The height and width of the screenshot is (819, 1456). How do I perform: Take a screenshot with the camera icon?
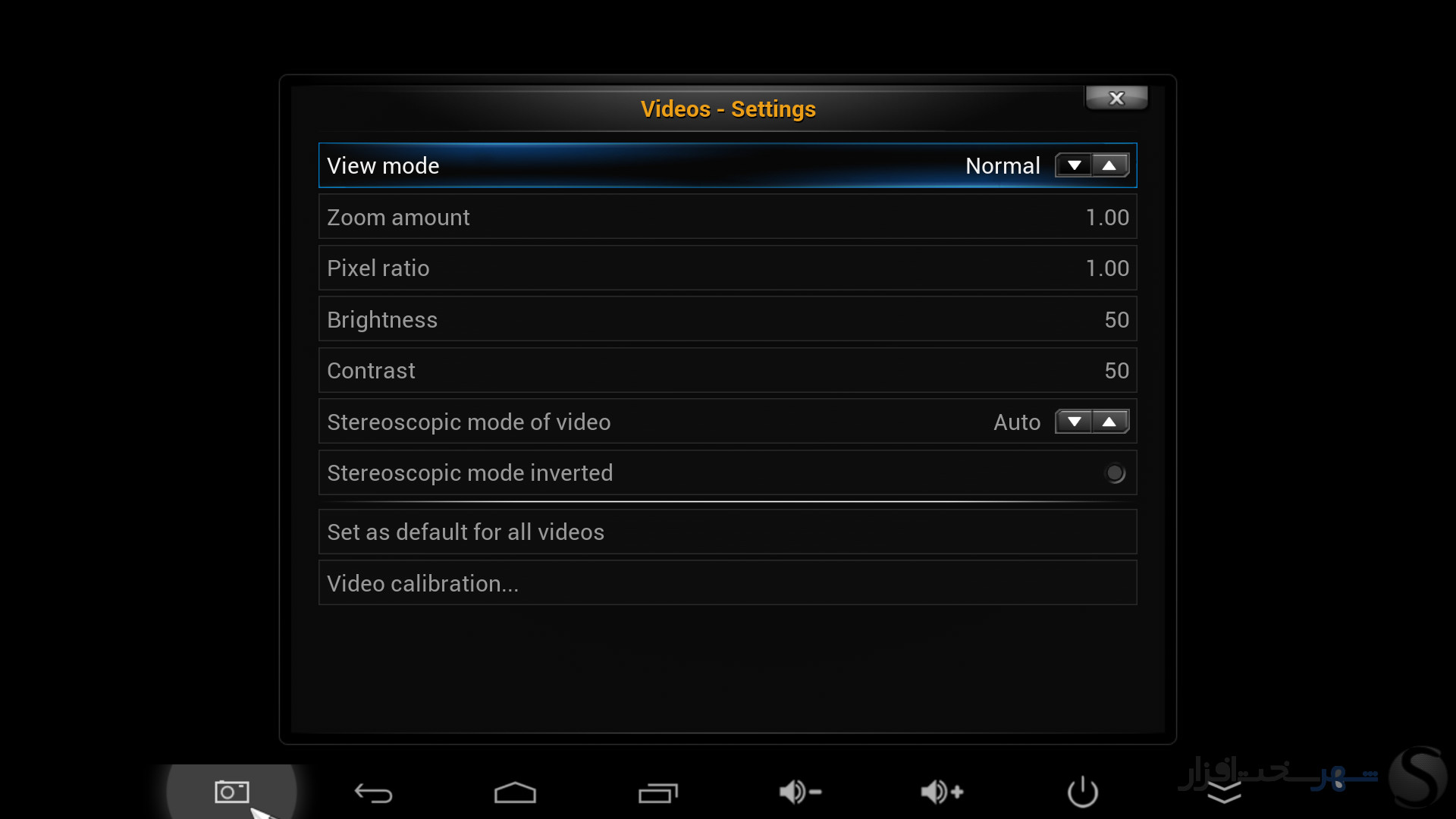pyautogui.click(x=231, y=792)
